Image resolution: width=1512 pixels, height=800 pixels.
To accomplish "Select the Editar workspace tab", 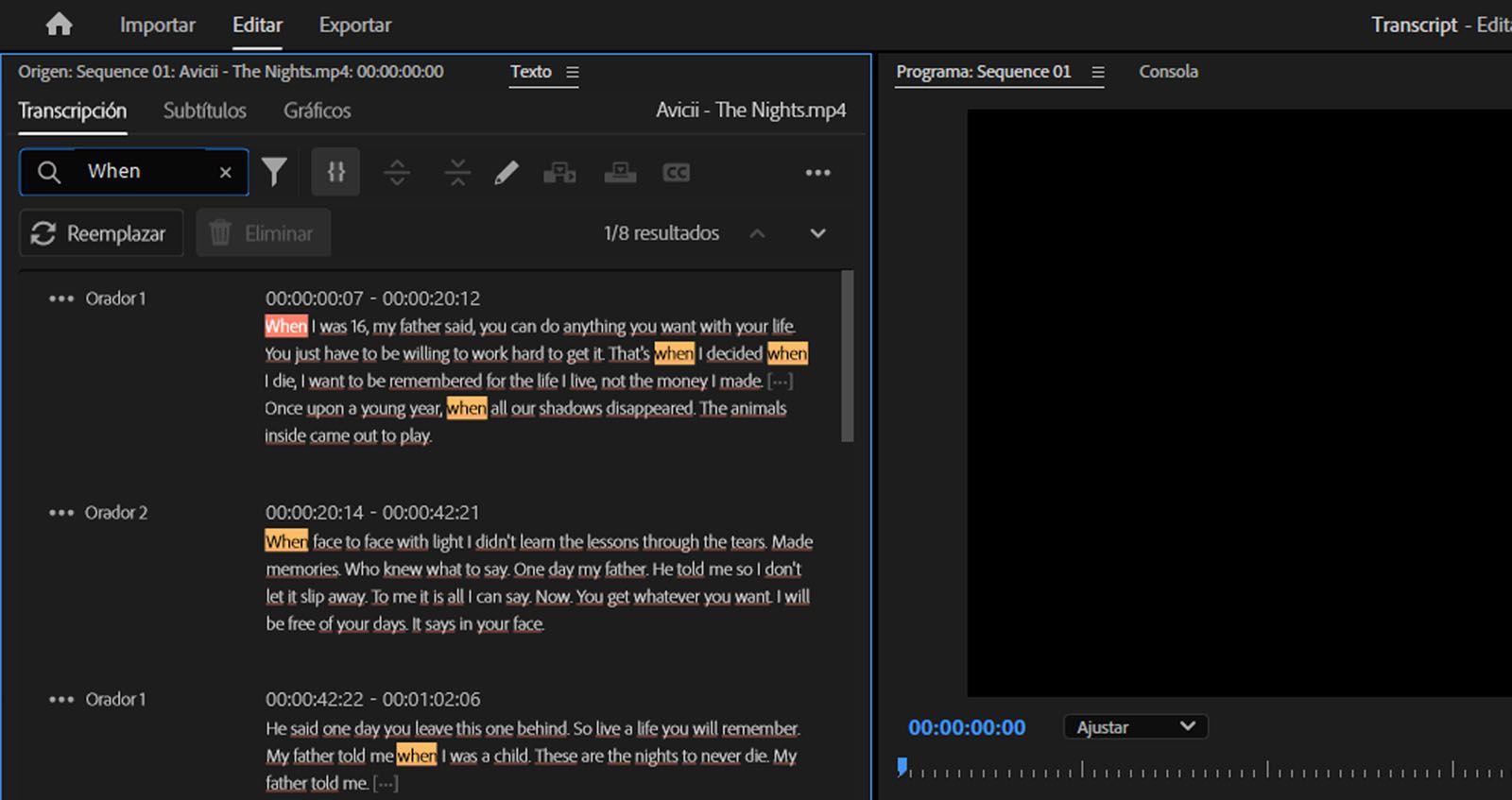I will [x=257, y=26].
